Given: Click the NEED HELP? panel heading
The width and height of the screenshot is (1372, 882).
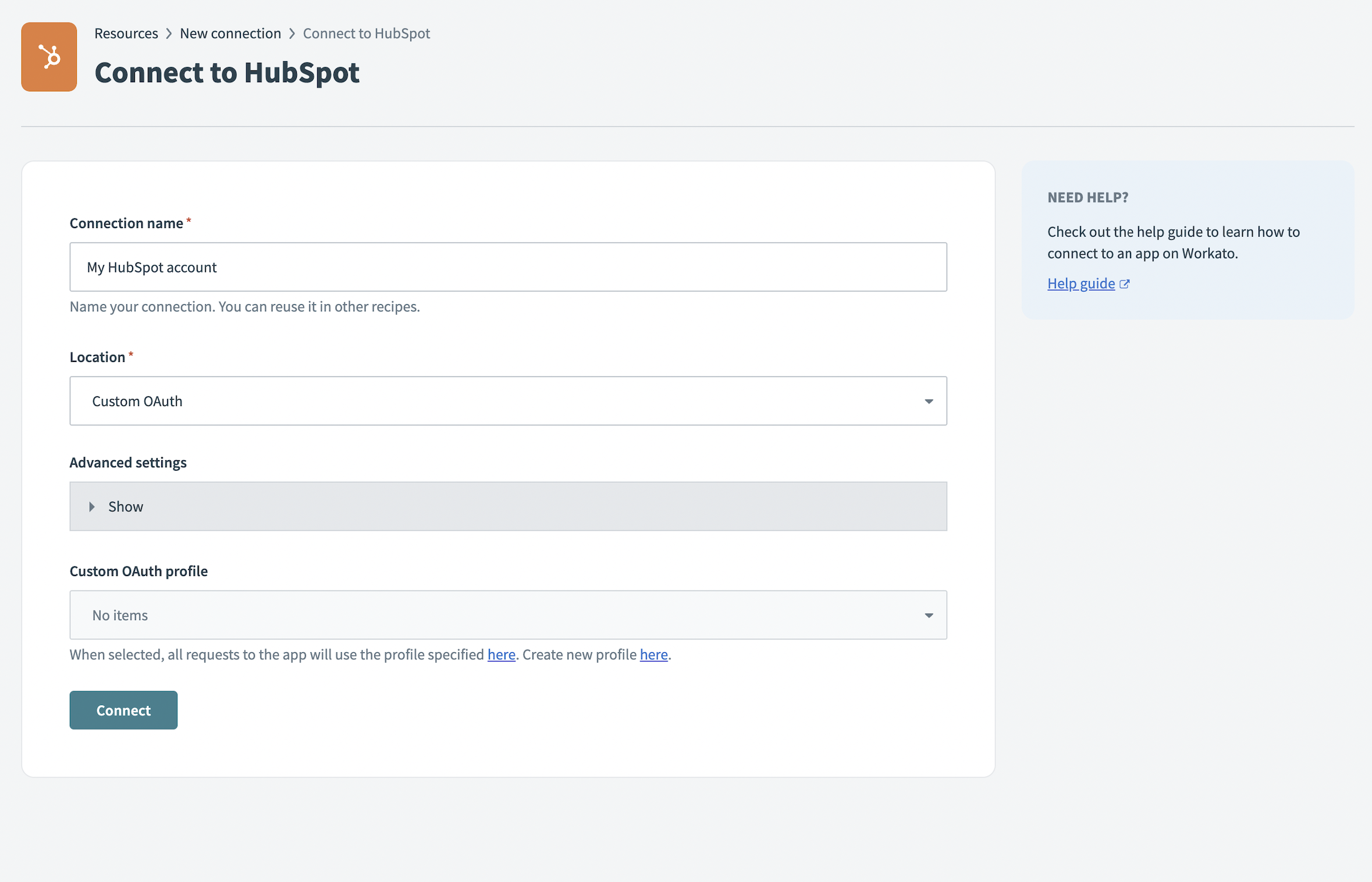Looking at the screenshot, I should coord(1087,197).
